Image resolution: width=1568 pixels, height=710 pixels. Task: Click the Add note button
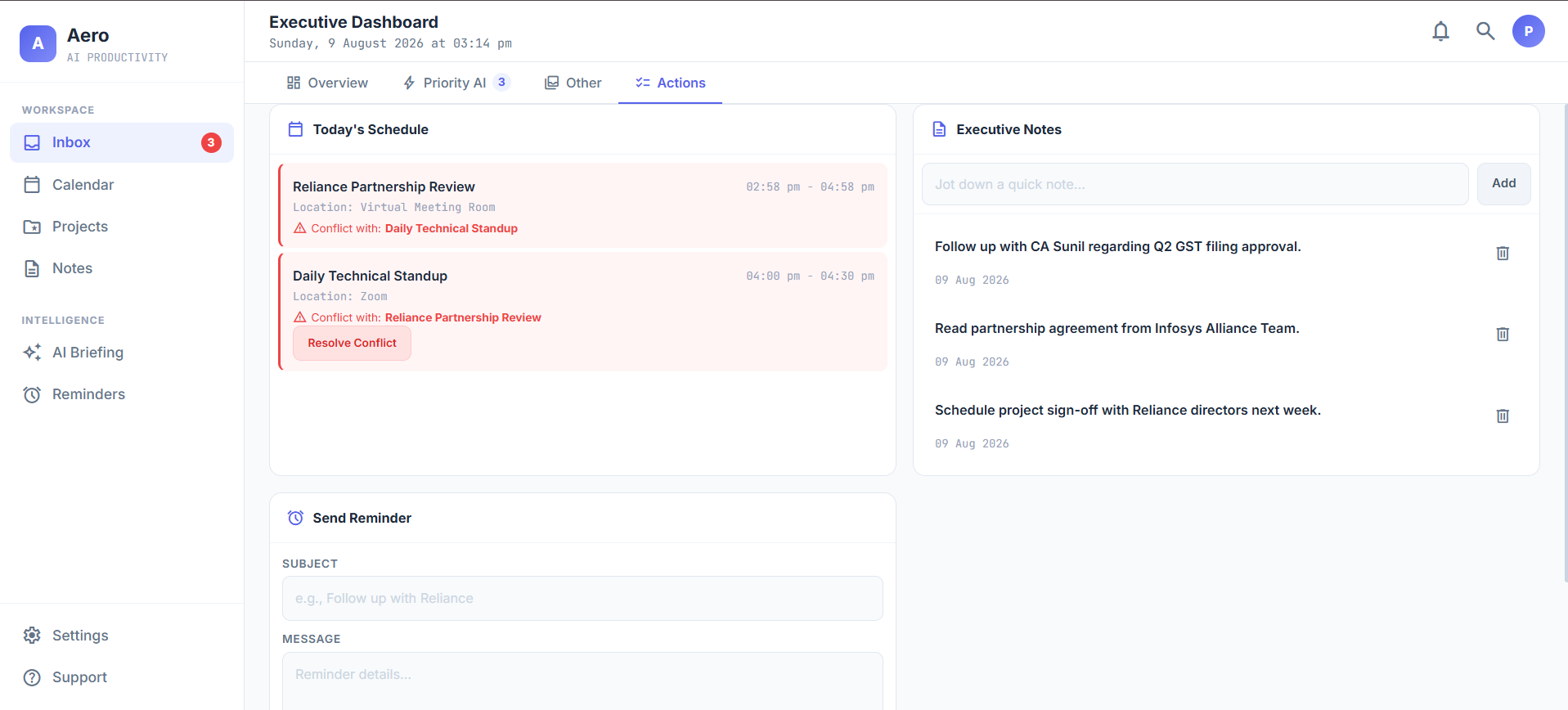(x=1503, y=184)
